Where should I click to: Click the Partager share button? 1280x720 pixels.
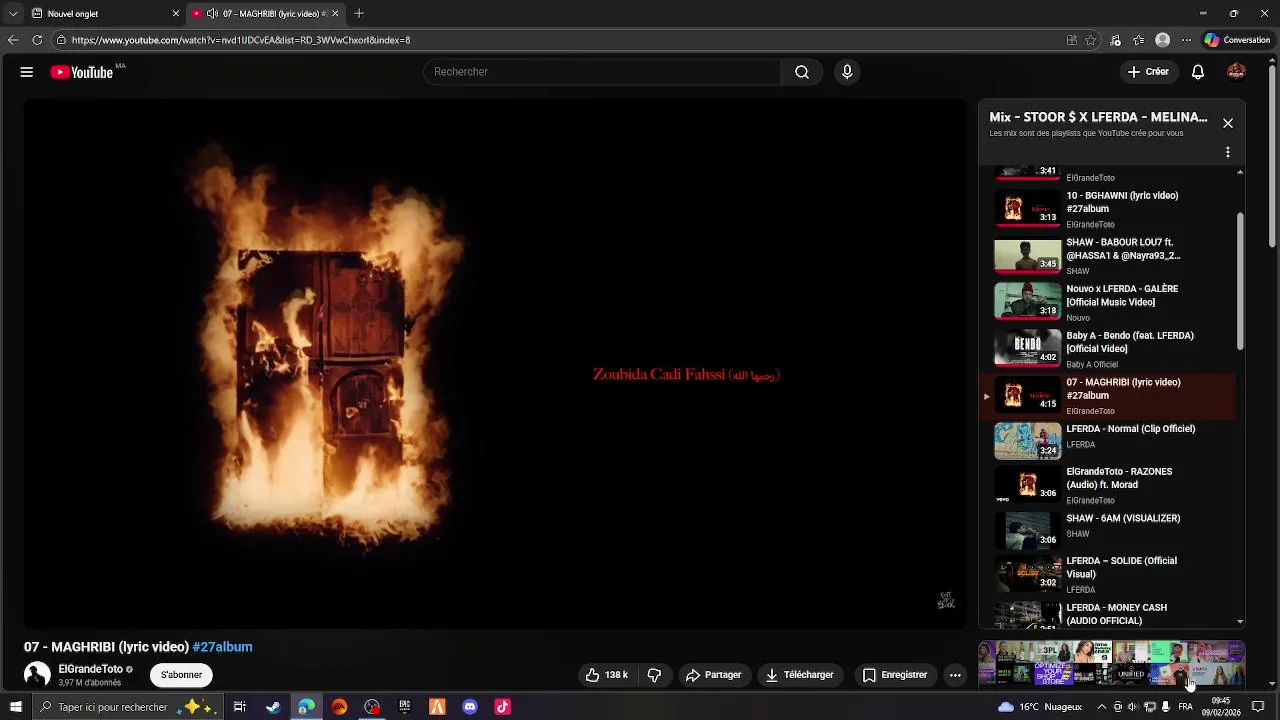tap(713, 675)
